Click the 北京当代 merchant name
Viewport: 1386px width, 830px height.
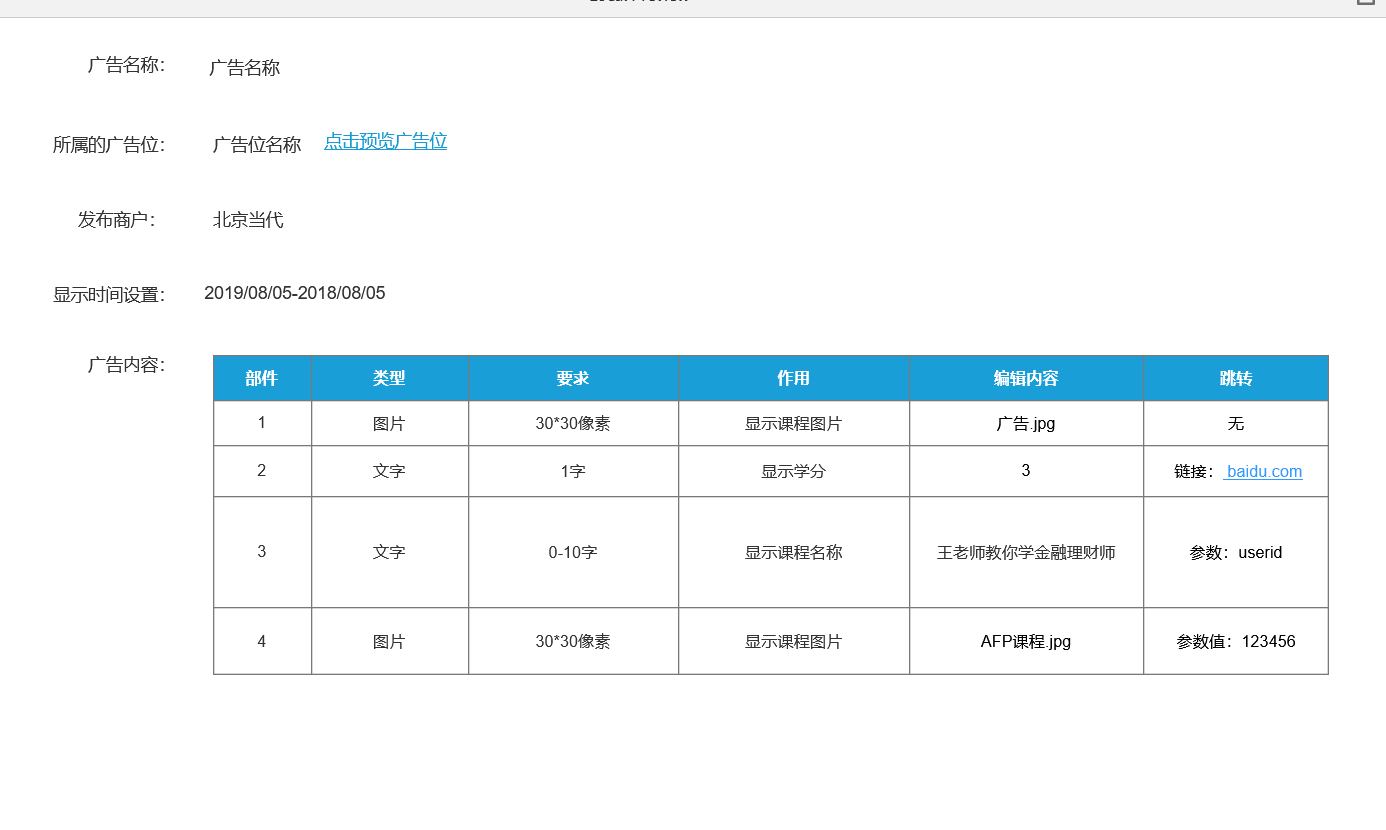(248, 220)
